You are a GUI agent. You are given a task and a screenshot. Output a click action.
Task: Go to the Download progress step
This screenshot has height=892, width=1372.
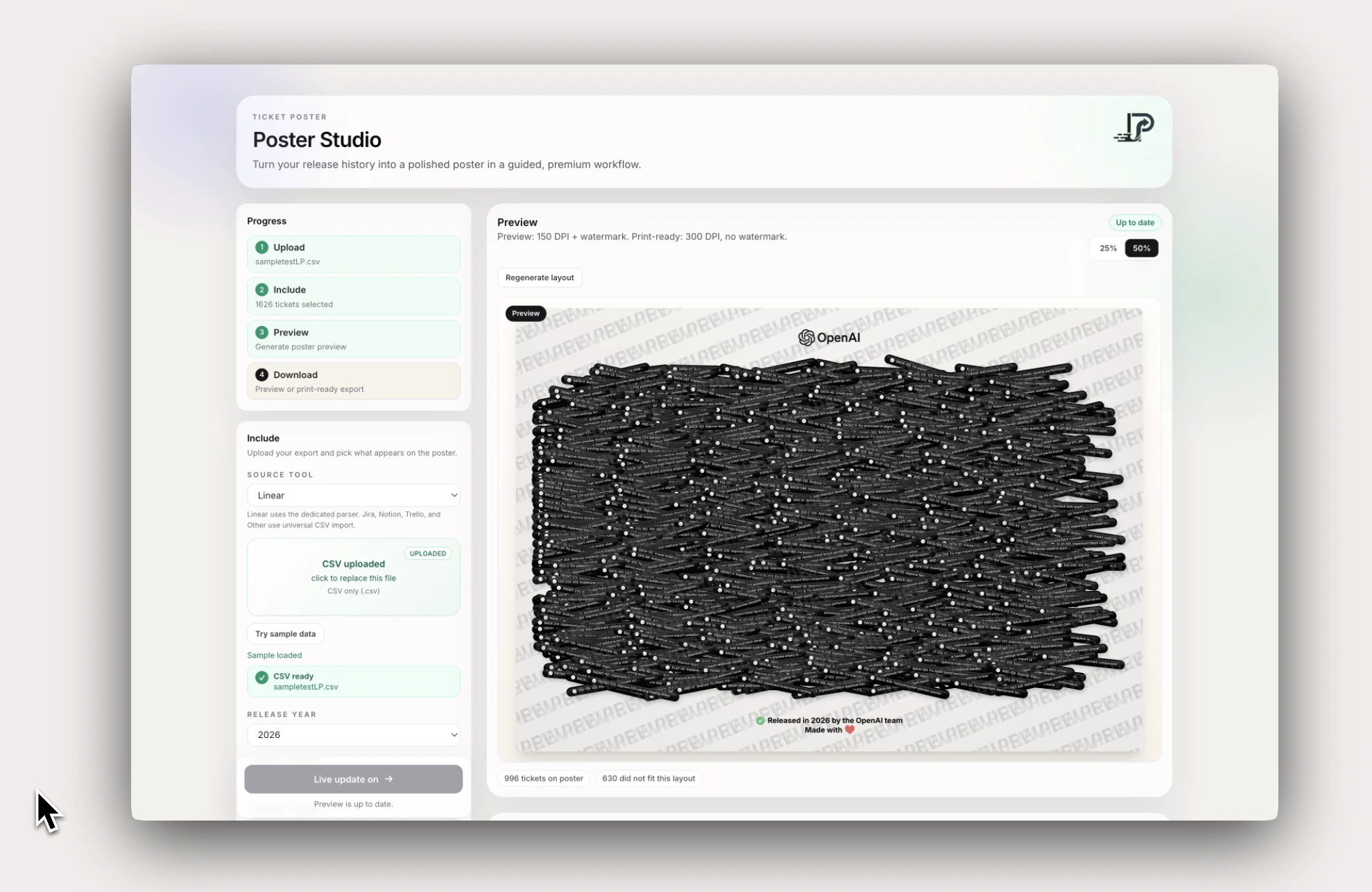pyautogui.click(x=353, y=381)
